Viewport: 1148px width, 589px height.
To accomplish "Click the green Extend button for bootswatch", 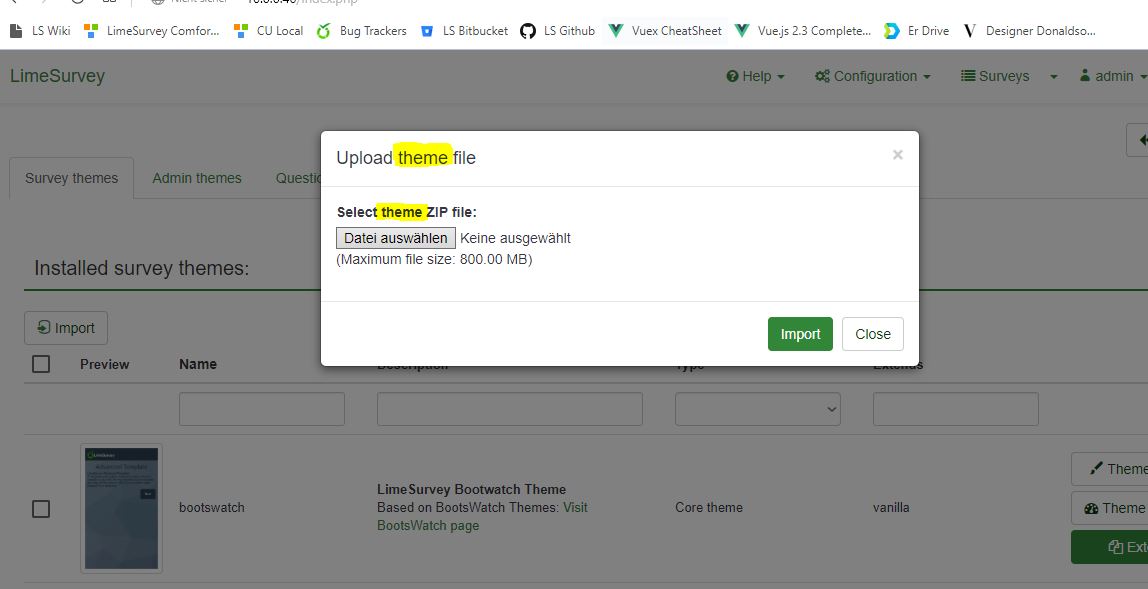I will (1110, 547).
